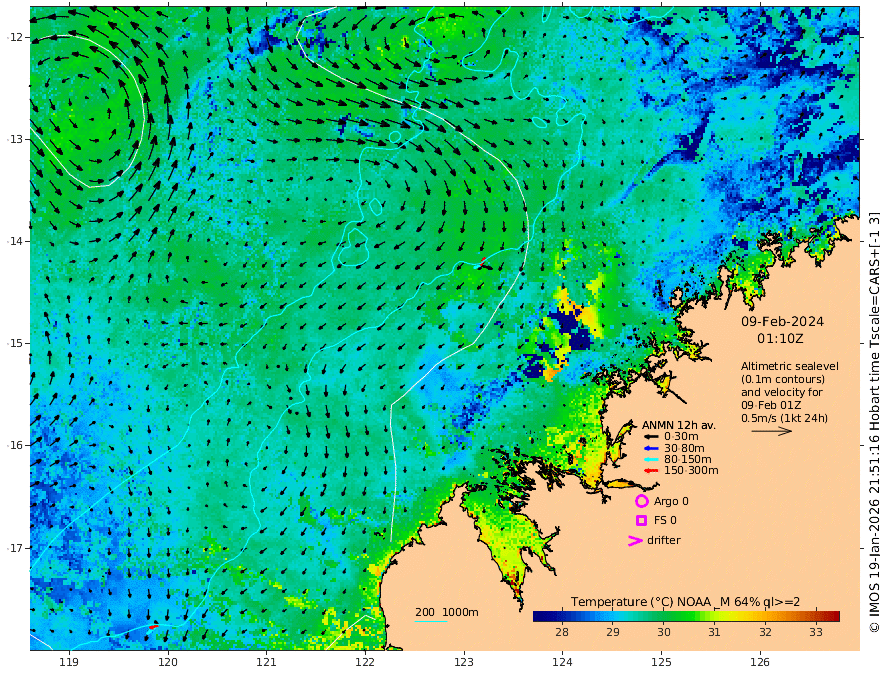Screen dimensions: 880x680
Task: Click the 'Altimetric sealevel' caption
Action: pyautogui.click(x=790, y=366)
